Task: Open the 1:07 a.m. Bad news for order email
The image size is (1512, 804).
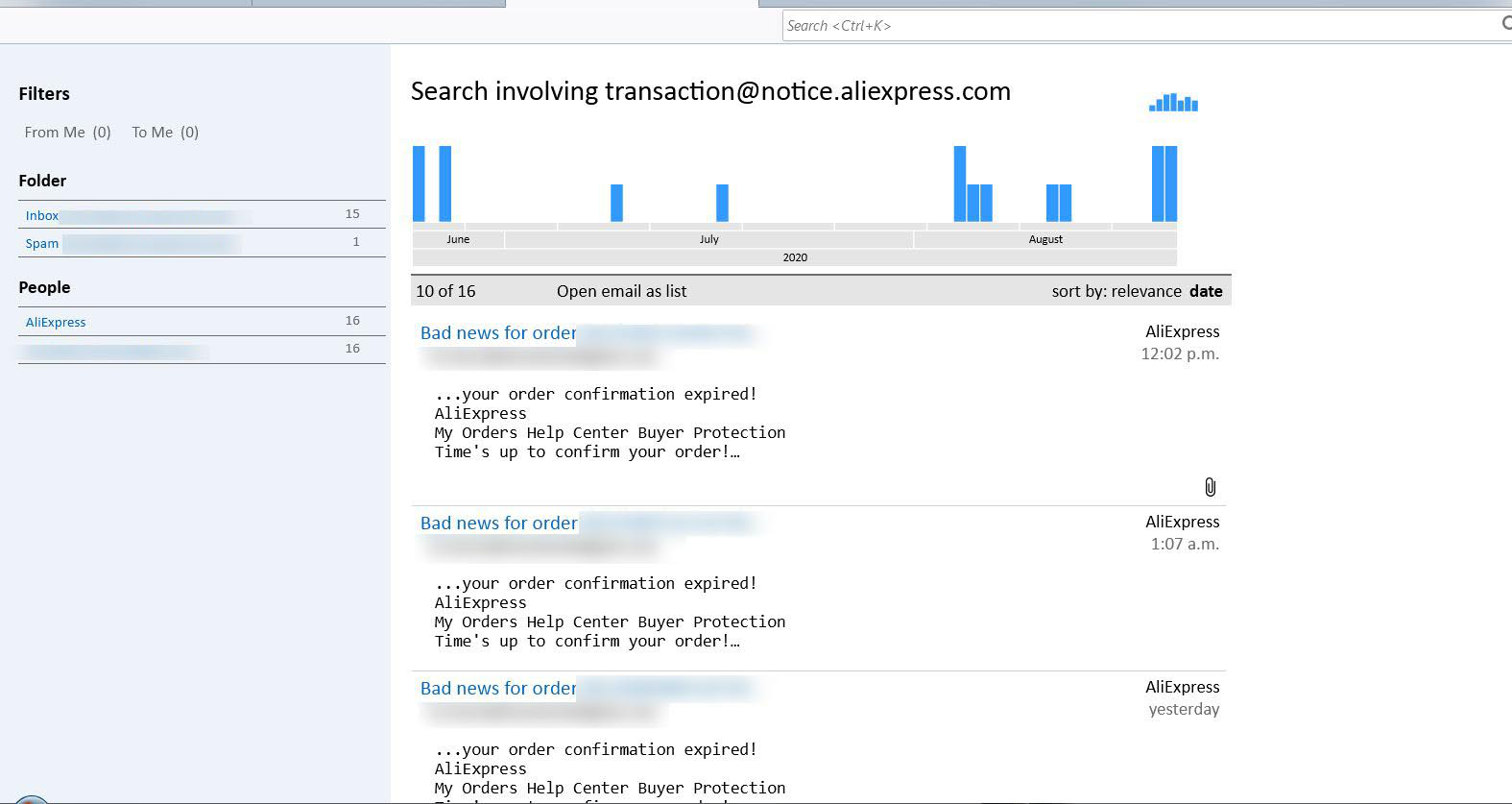Action: [499, 524]
